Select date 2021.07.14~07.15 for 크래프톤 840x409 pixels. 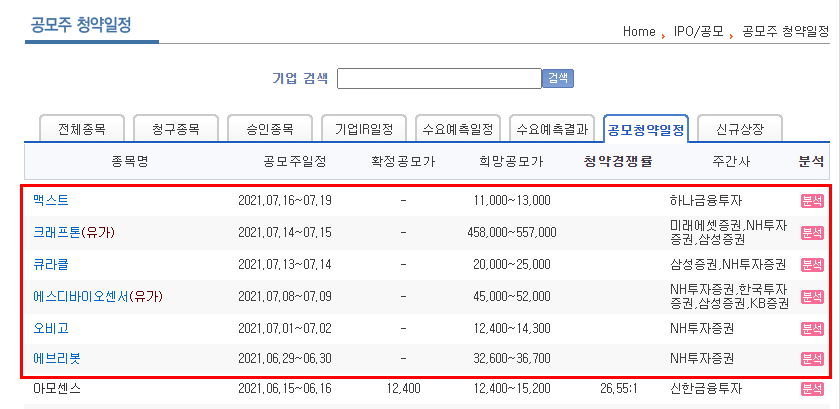284,233
